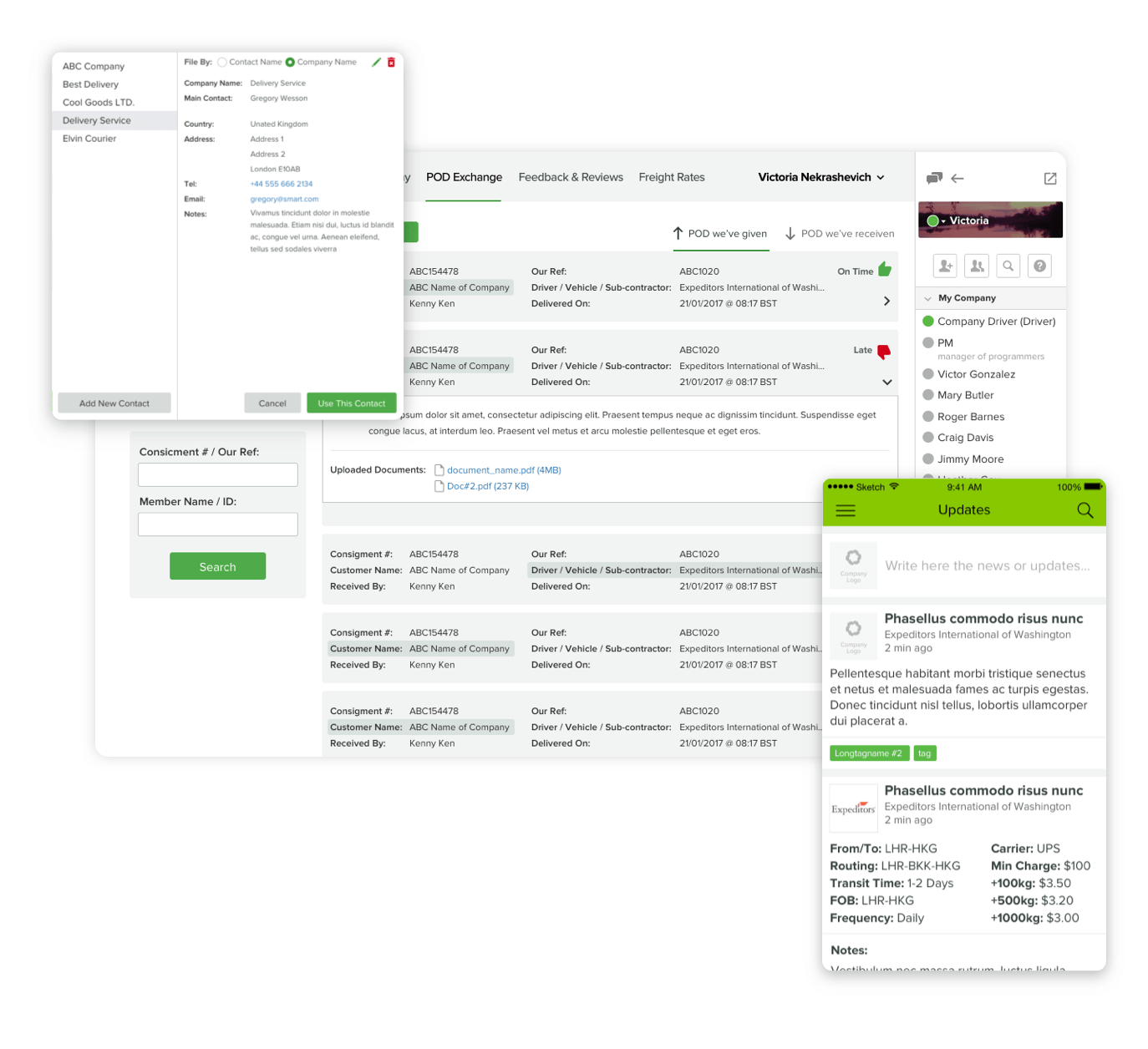Select the Company Name radio button

(290, 63)
